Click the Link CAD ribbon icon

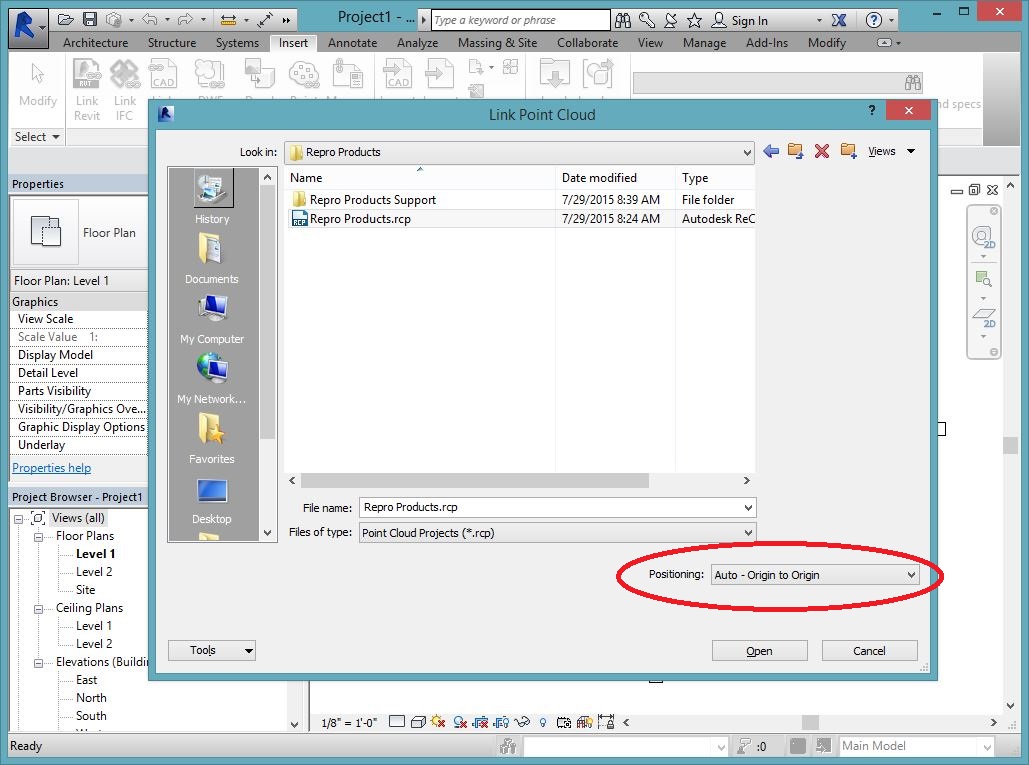tap(163, 75)
